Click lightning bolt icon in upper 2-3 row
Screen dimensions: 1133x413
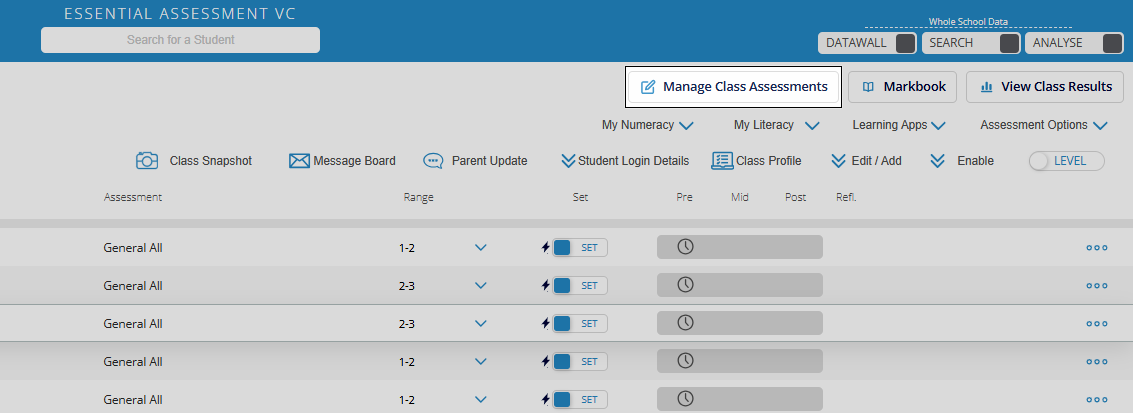pyautogui.click(x=546, y=285)
